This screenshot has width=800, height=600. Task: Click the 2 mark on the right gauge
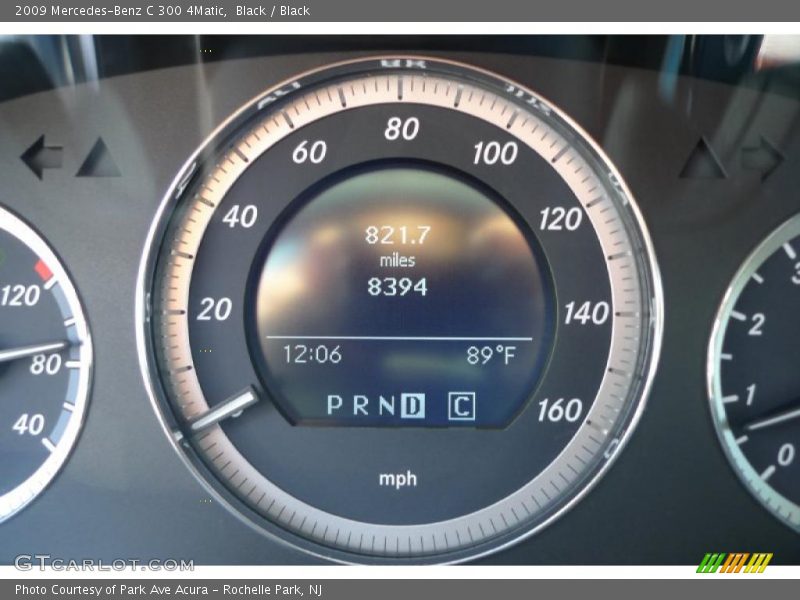(756, 324)
